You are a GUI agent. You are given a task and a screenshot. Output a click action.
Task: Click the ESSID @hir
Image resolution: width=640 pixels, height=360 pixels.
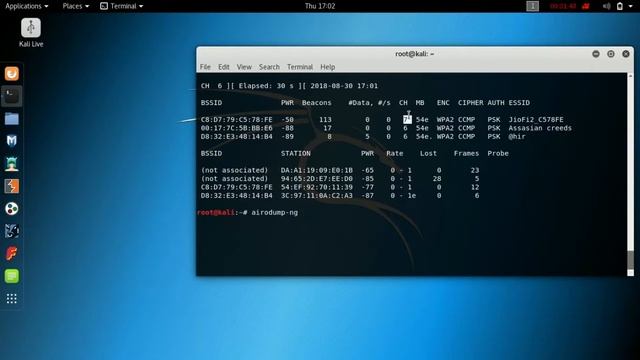[517, 137]
